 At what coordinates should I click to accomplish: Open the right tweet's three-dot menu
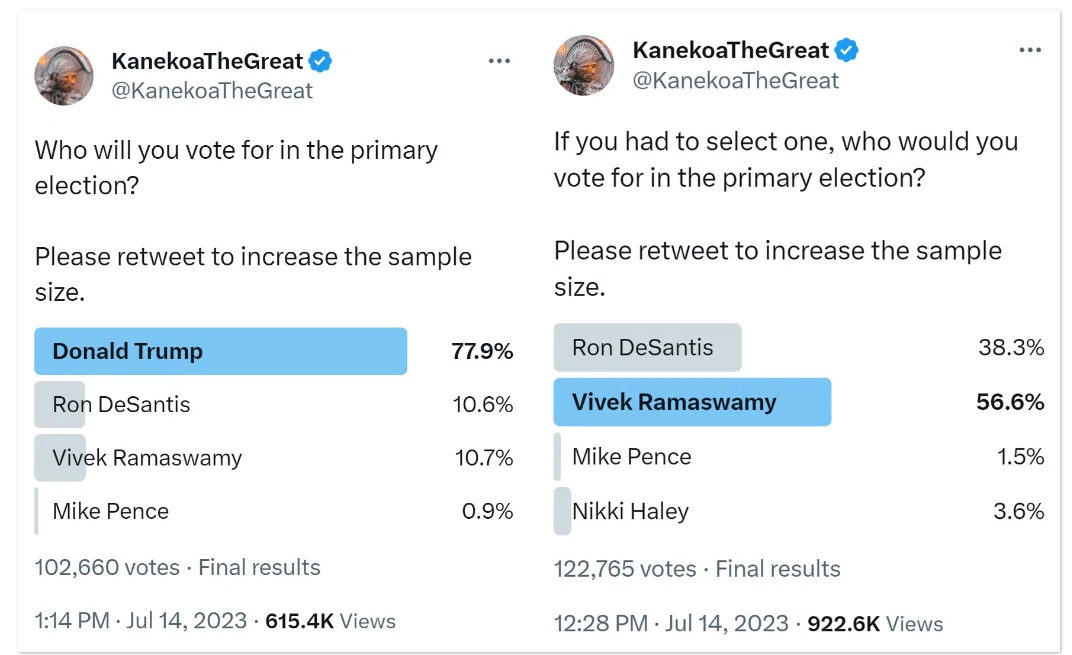point(1030,50)
